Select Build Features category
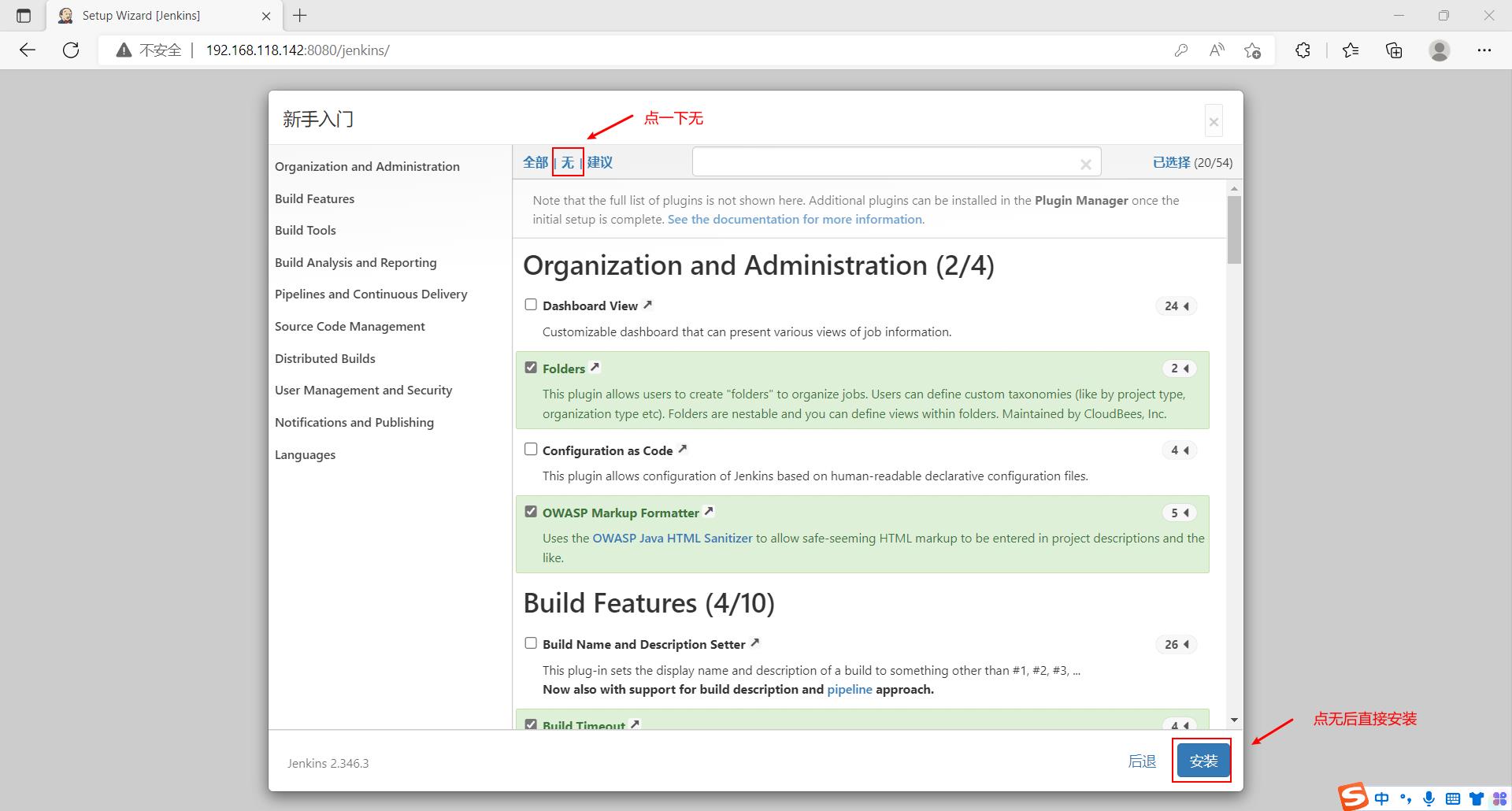The image size is (1512, 811). [x=314, y=198]
